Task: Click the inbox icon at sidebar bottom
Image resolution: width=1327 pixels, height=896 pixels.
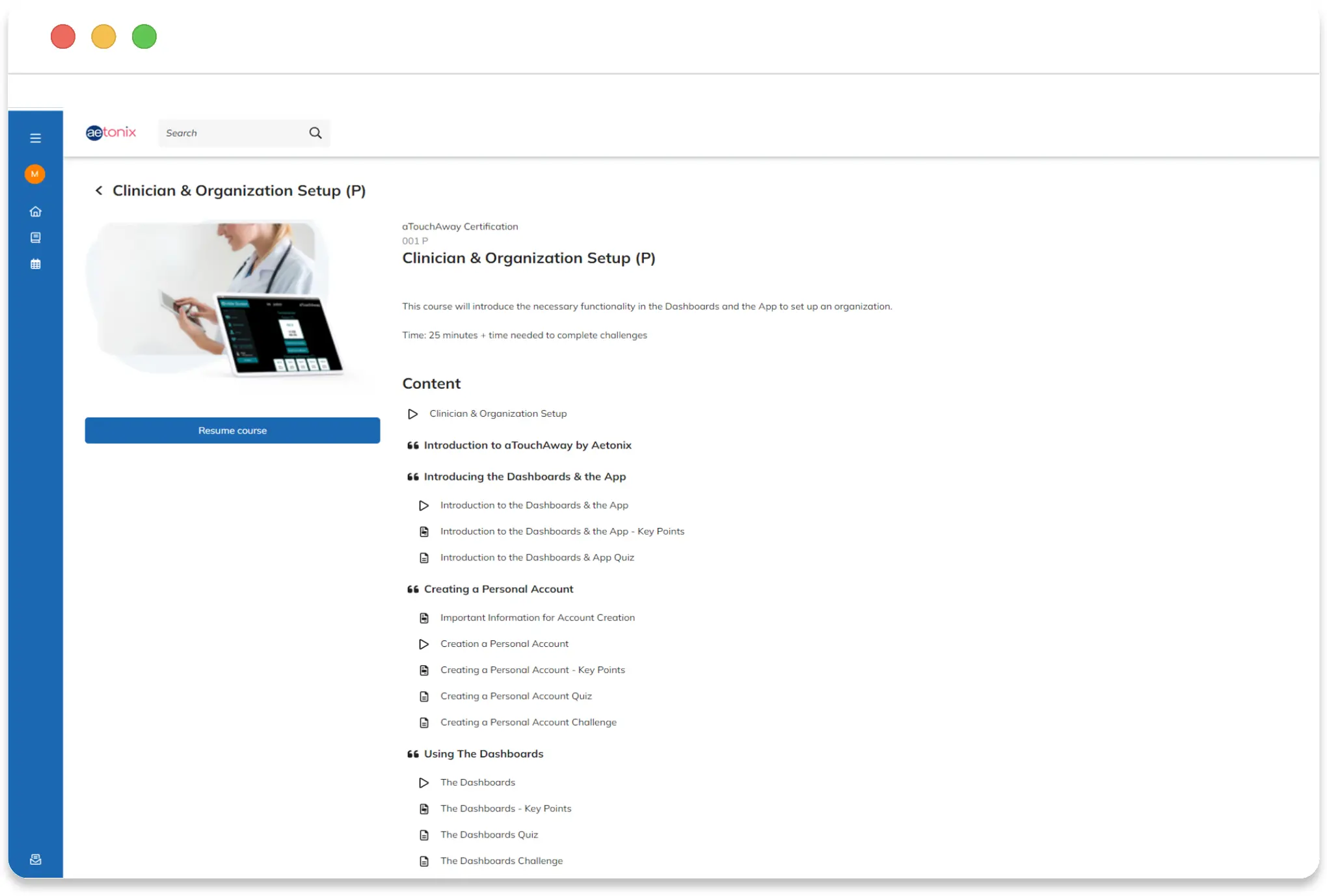Action: 35,859
